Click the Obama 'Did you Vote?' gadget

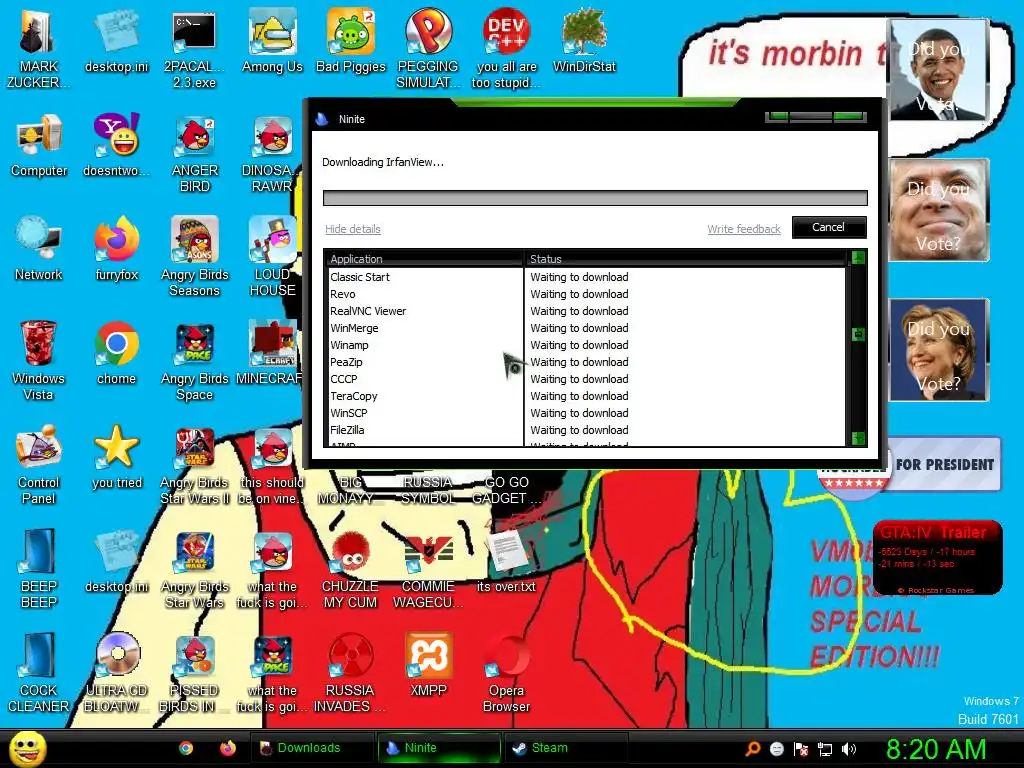(x=938, y=70)
